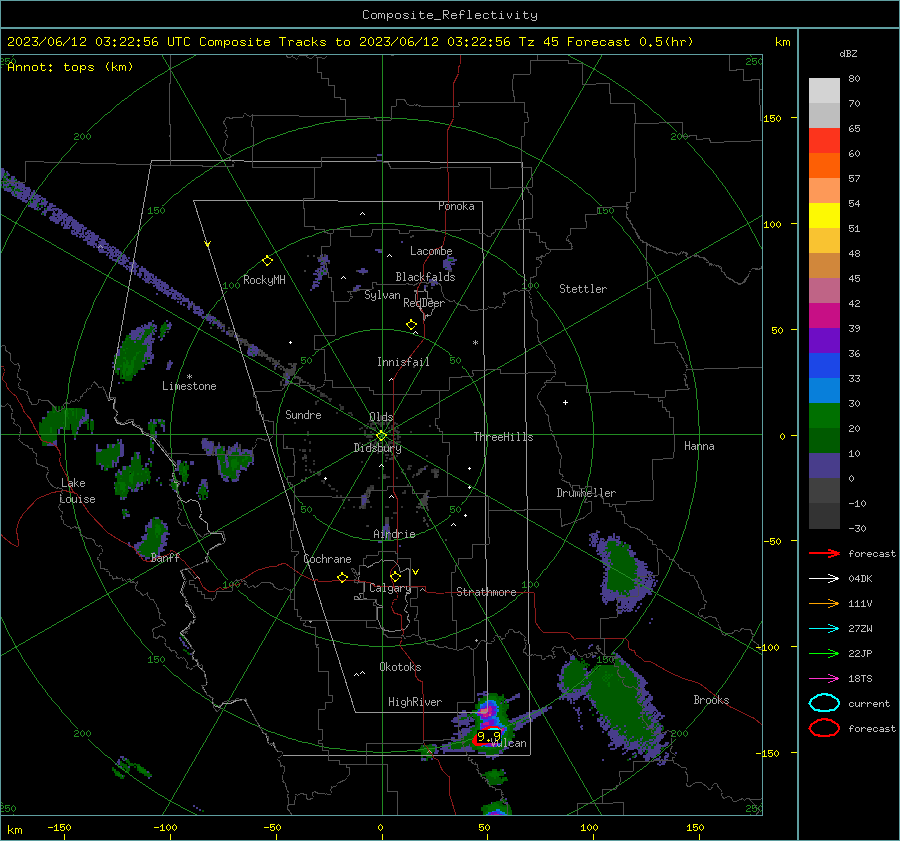The image size is (900, 841).
Task: Click the Didsbury map label
Action: pyautogui.click(x=377, y=447)
